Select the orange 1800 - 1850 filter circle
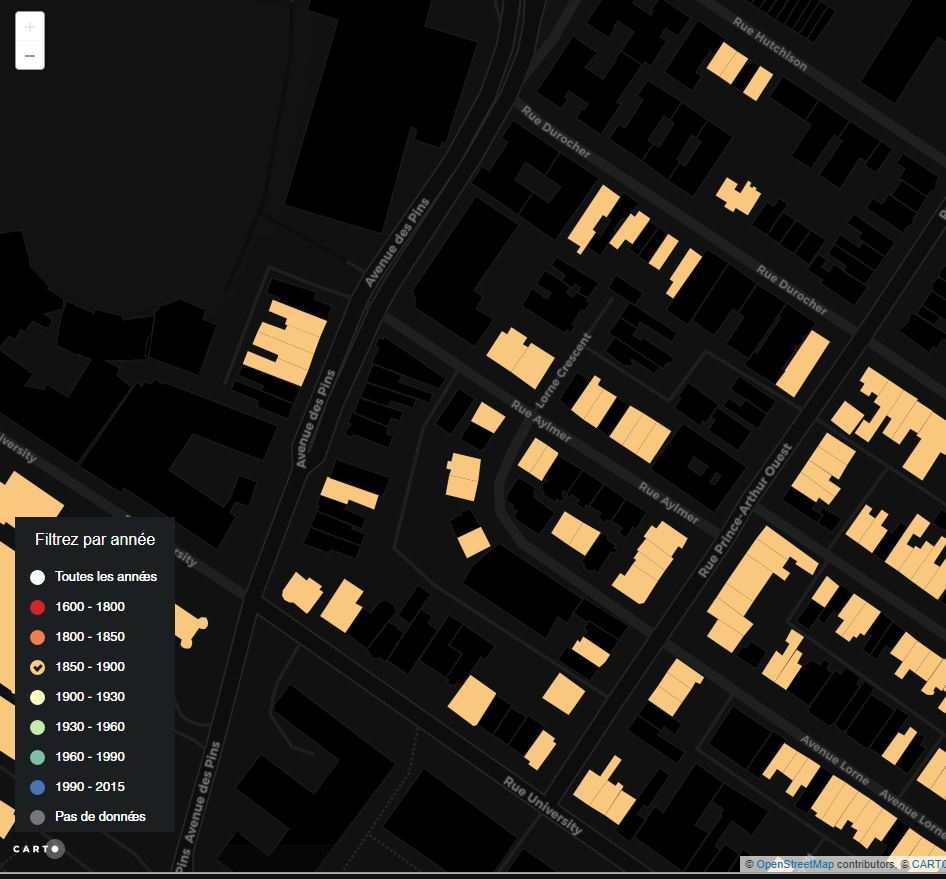This screenshot has height=879, width=946. (38, 637)
